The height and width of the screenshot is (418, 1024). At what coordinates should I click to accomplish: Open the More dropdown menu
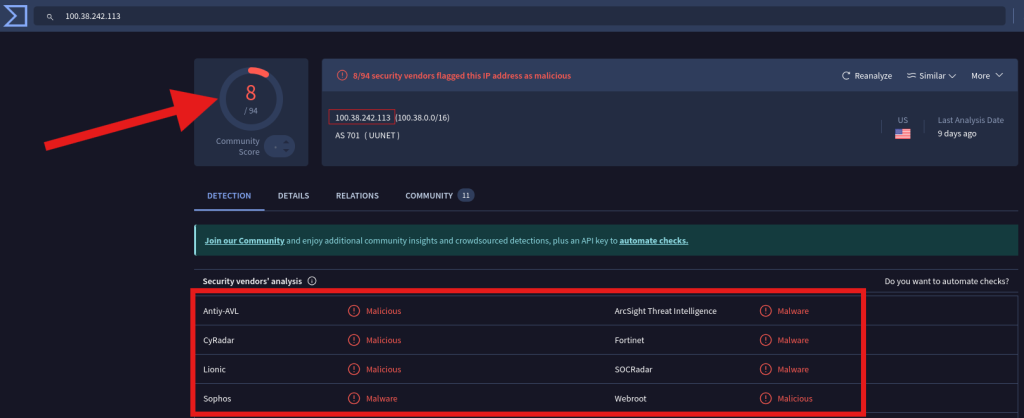click(987, 76)
